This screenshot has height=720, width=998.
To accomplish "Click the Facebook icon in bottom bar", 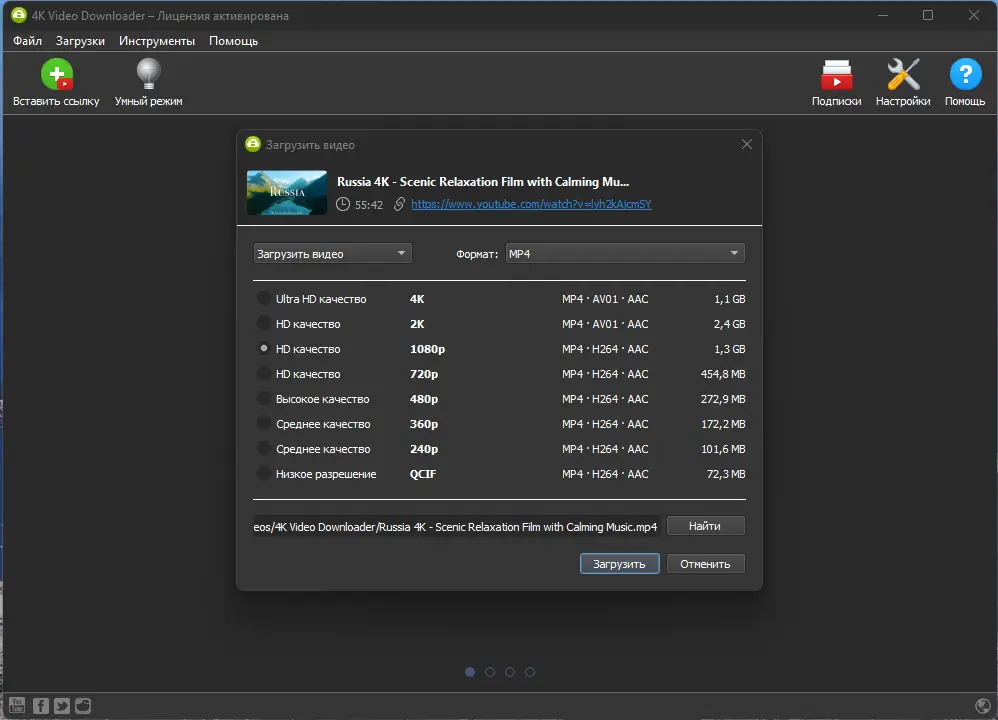I will [40, 705].
